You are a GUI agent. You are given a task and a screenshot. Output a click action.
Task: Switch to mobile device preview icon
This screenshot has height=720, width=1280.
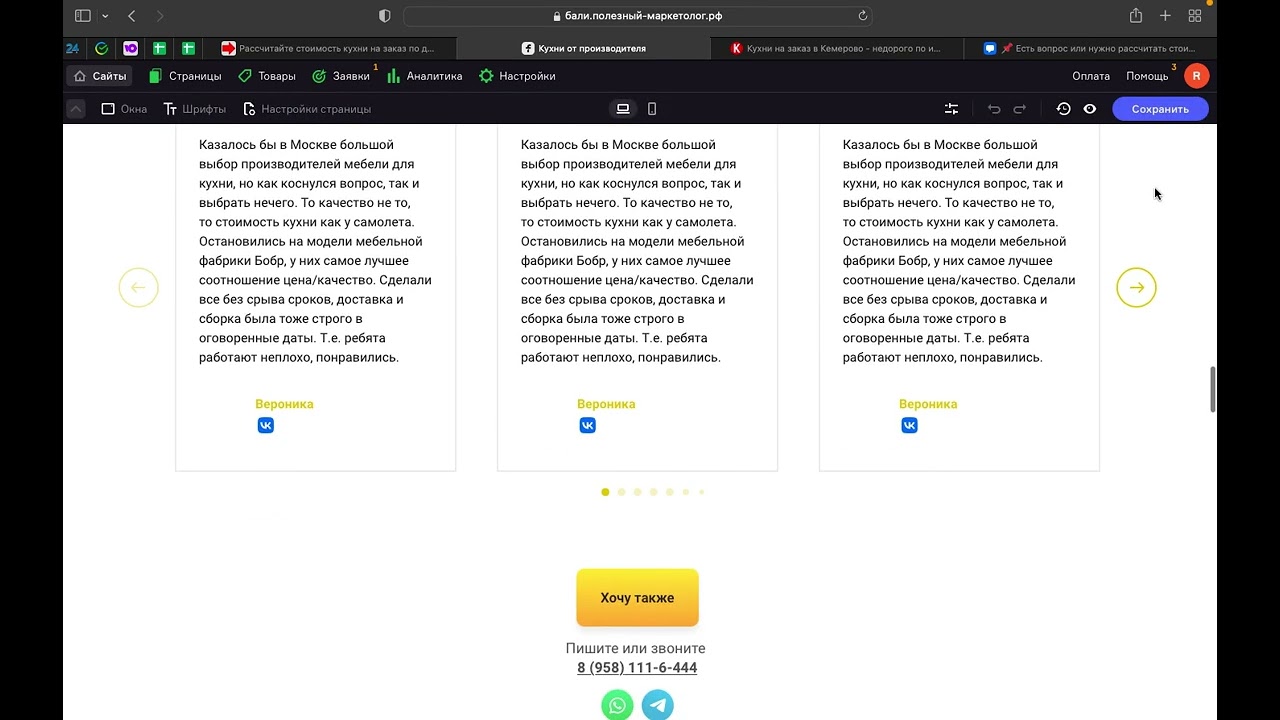pos(652,109)
